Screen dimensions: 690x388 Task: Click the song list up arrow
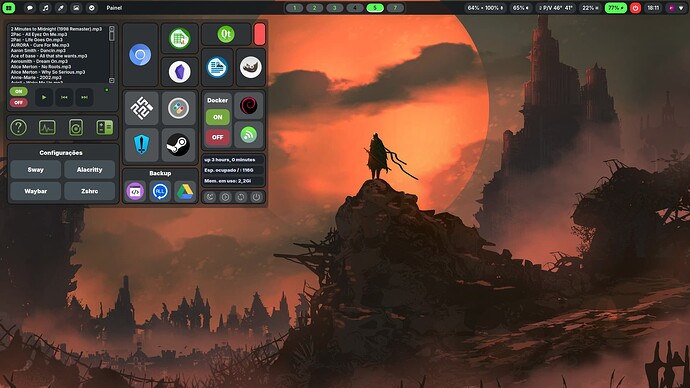click(x=112, y=28)
